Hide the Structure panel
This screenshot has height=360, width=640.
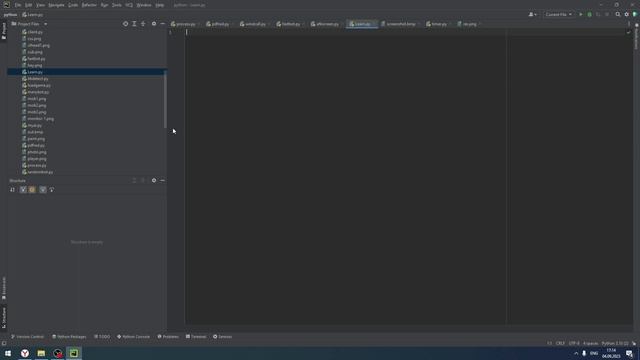click(x=162, y=180)
